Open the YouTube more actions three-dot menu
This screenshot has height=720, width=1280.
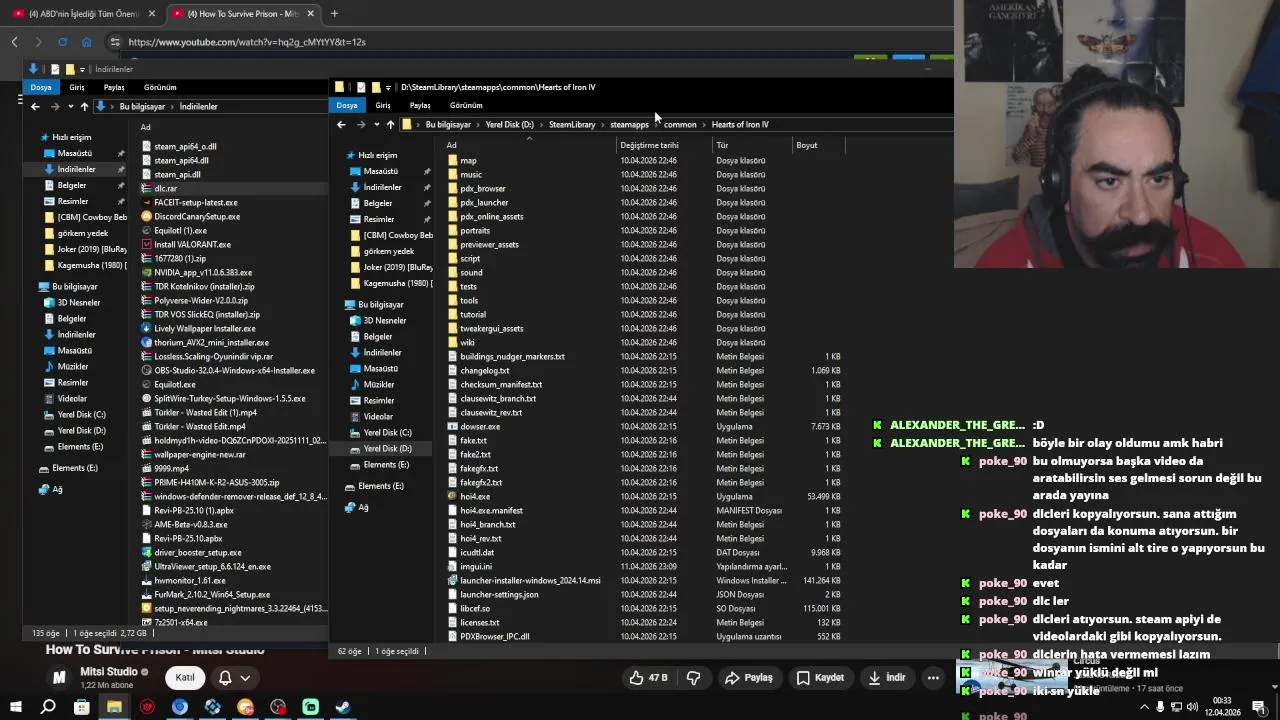(933, 677)
